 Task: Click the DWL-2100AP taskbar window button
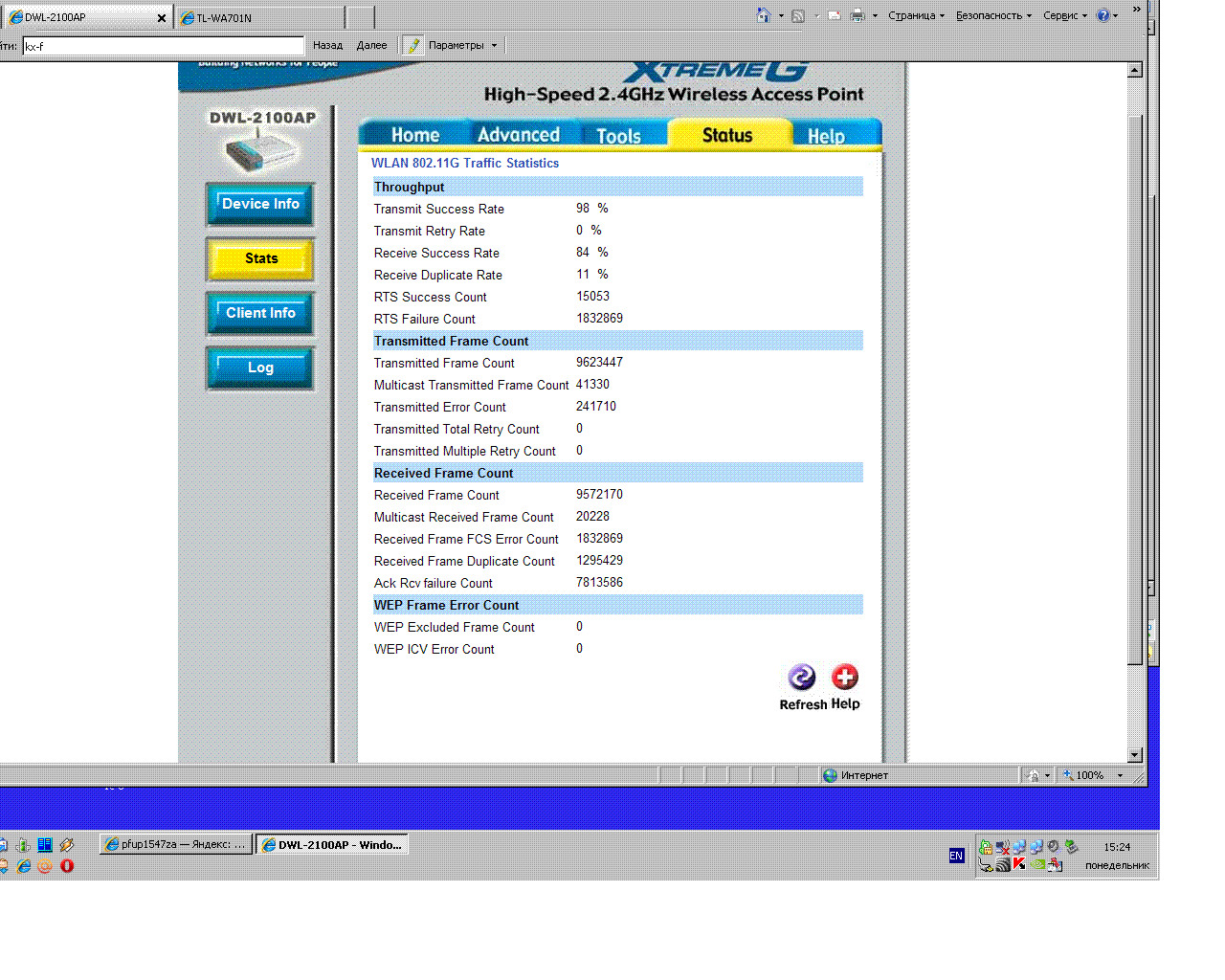(332, 844)
